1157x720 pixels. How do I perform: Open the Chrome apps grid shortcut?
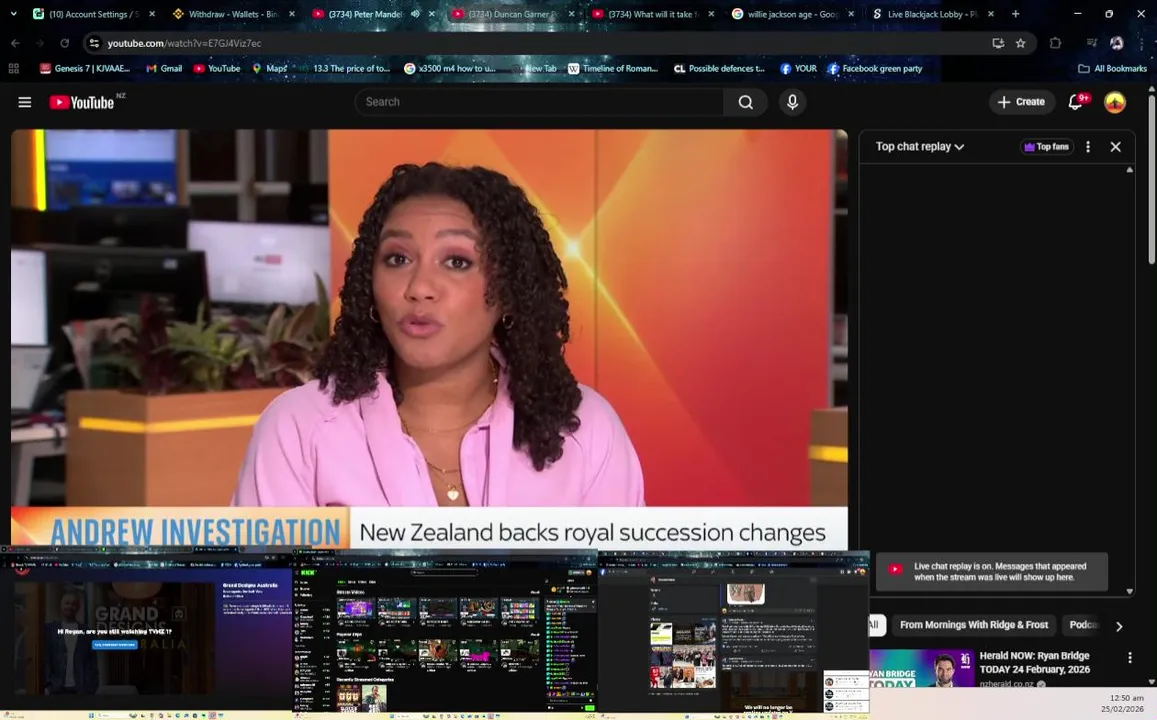click(13, 68)
